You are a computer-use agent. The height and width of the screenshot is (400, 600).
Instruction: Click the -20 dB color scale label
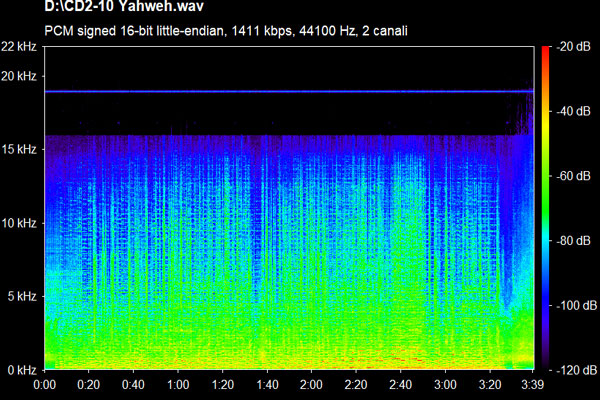[574, 47]
